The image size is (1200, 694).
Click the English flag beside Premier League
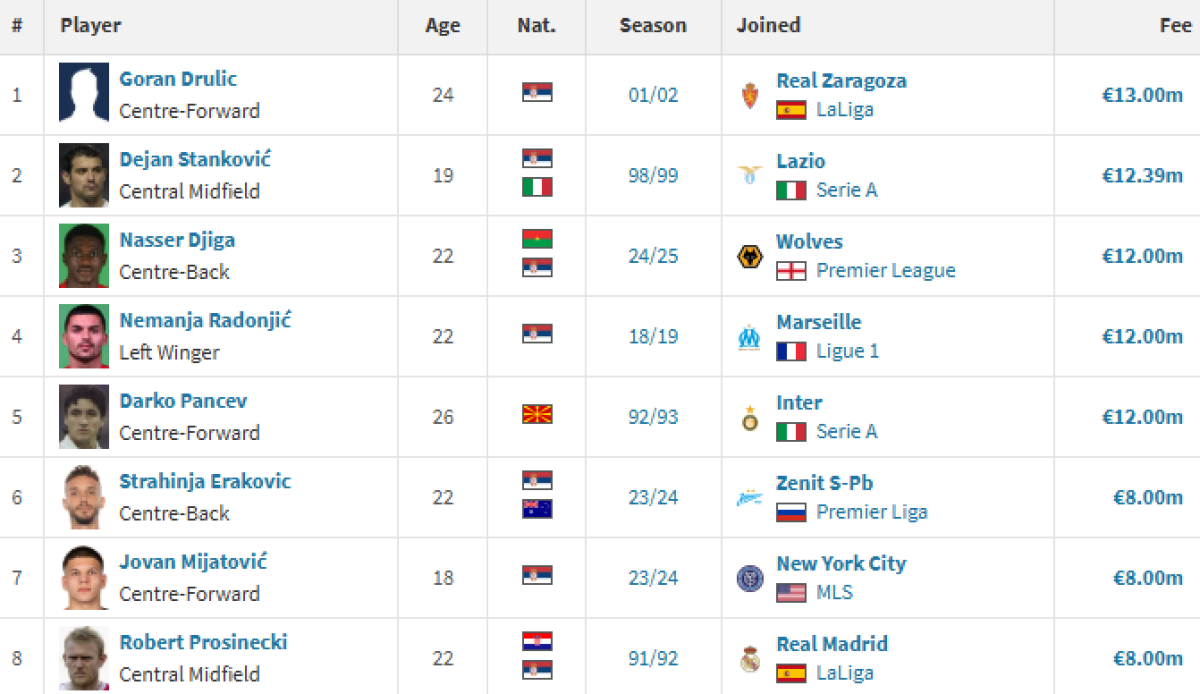pos(791,271)
